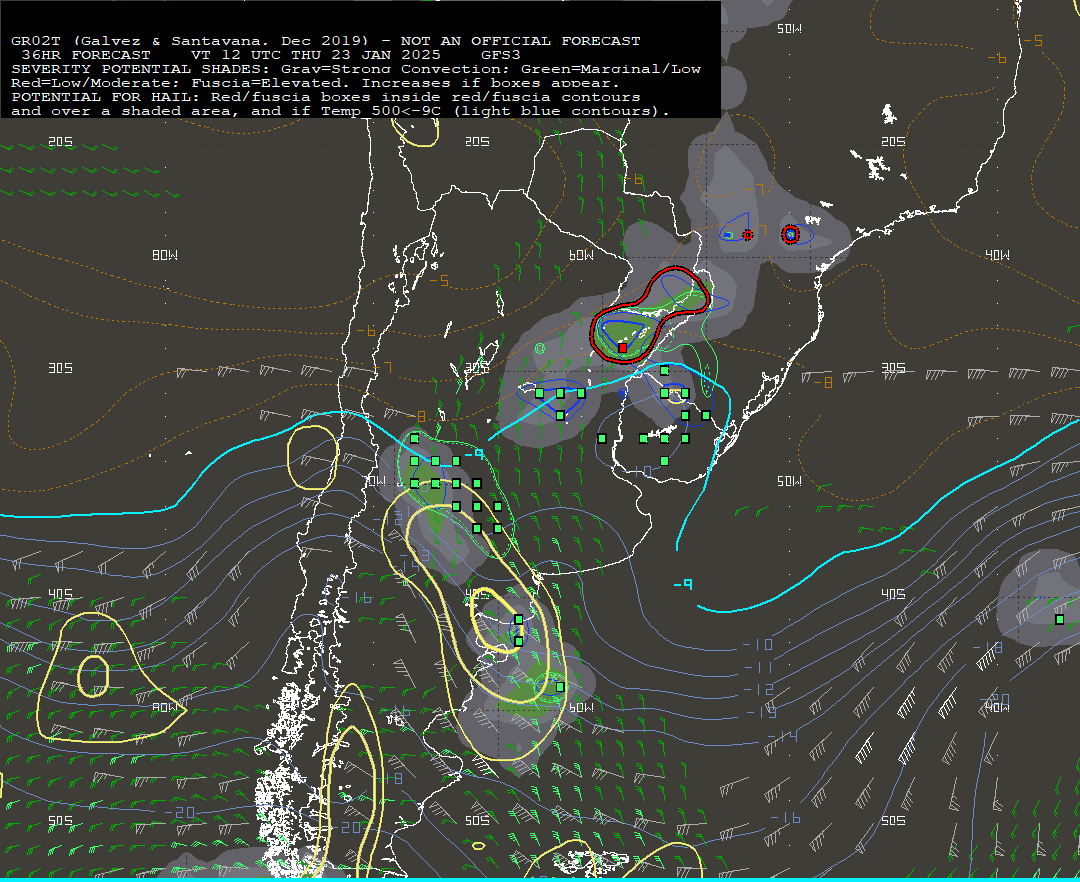Click the green box near the southern "60W" label
Screen dimensions: 1080x882
pyautogui.click(x=561, y=687)
